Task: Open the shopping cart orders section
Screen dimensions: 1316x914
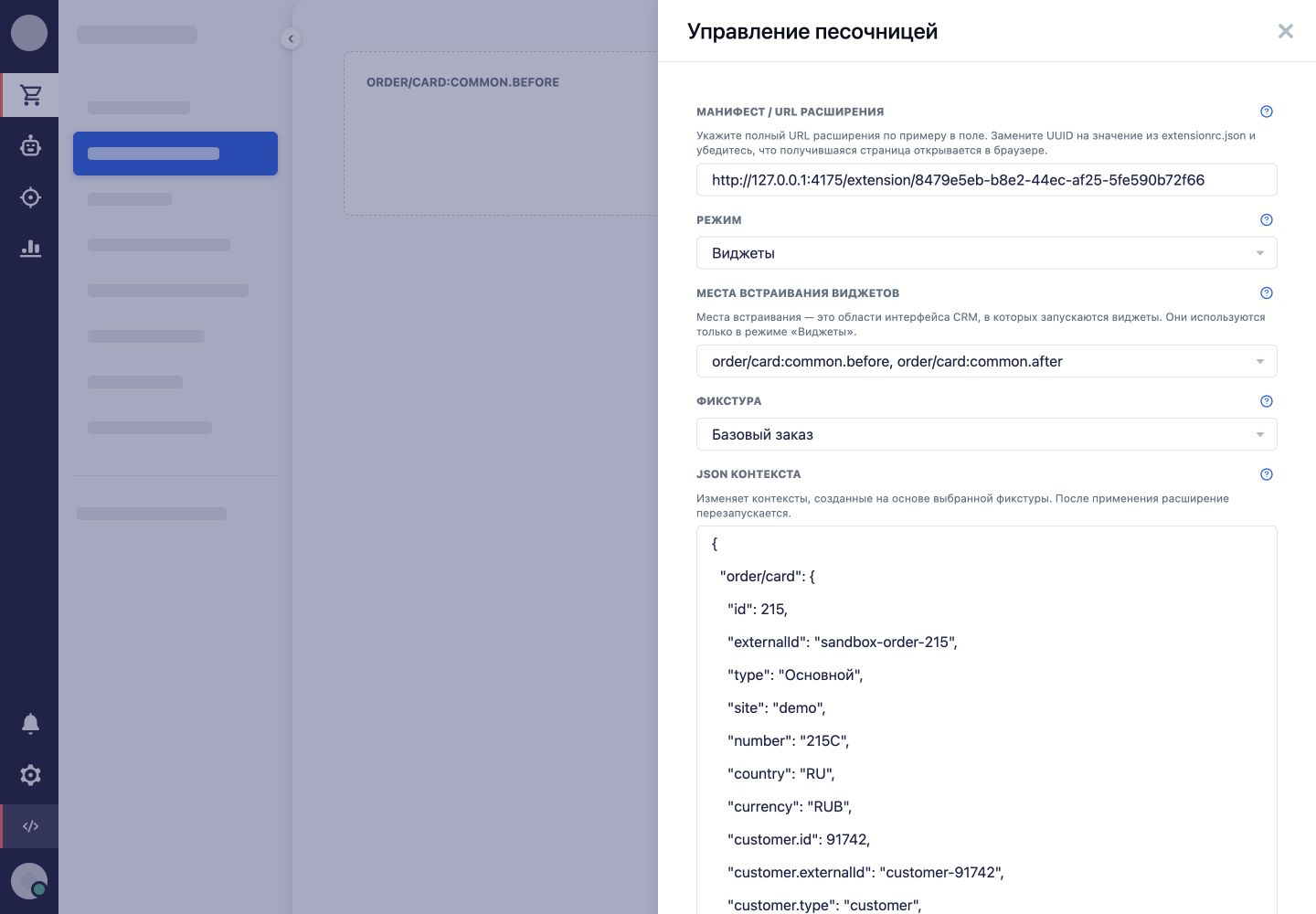Action: 30,95
